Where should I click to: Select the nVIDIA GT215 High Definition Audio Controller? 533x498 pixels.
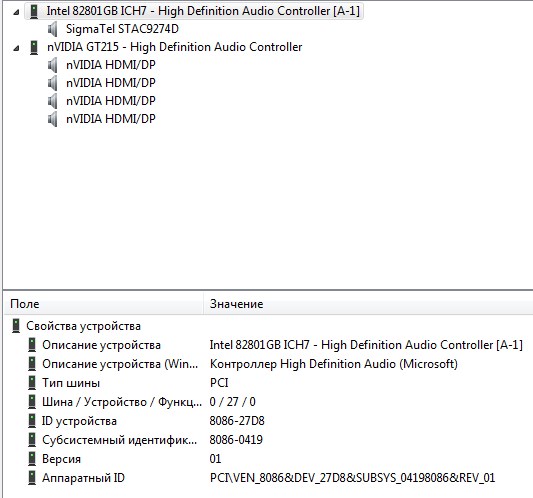coord(174,47)
